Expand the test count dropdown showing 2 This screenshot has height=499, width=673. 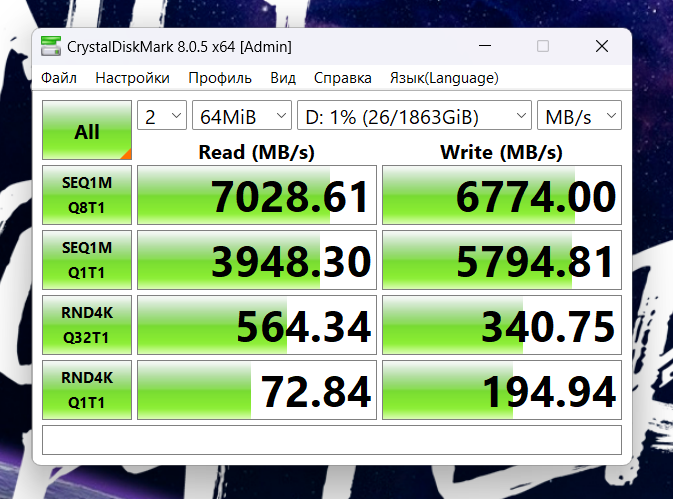pos(162,115)
